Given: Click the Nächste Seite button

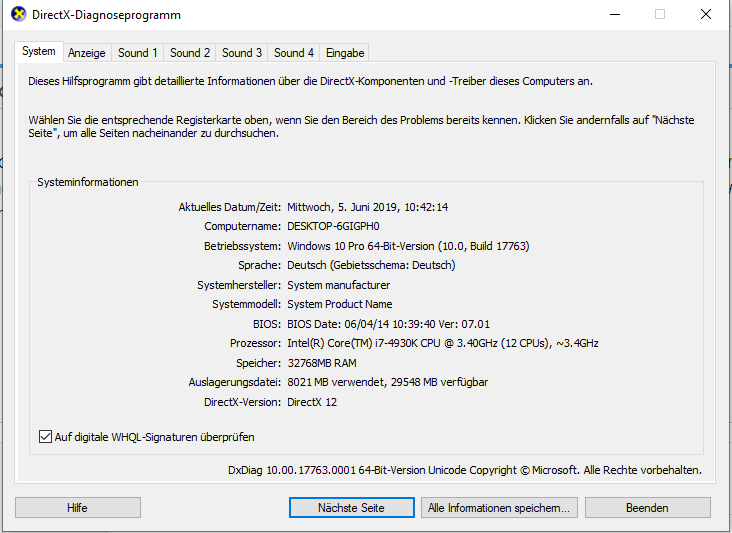Looking at the screenshot, I should click(351, 508).
